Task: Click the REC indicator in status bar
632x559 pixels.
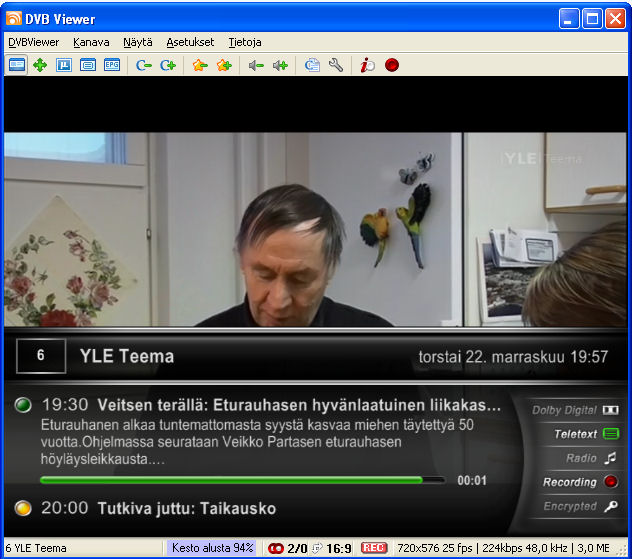Action: 374,548
